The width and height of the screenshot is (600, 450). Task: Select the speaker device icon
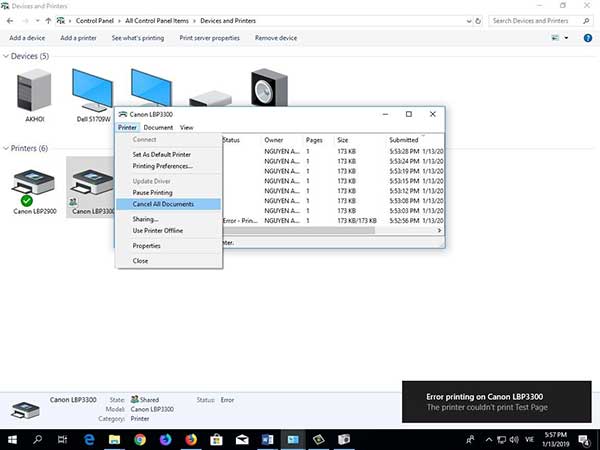(x=269, y=88)
